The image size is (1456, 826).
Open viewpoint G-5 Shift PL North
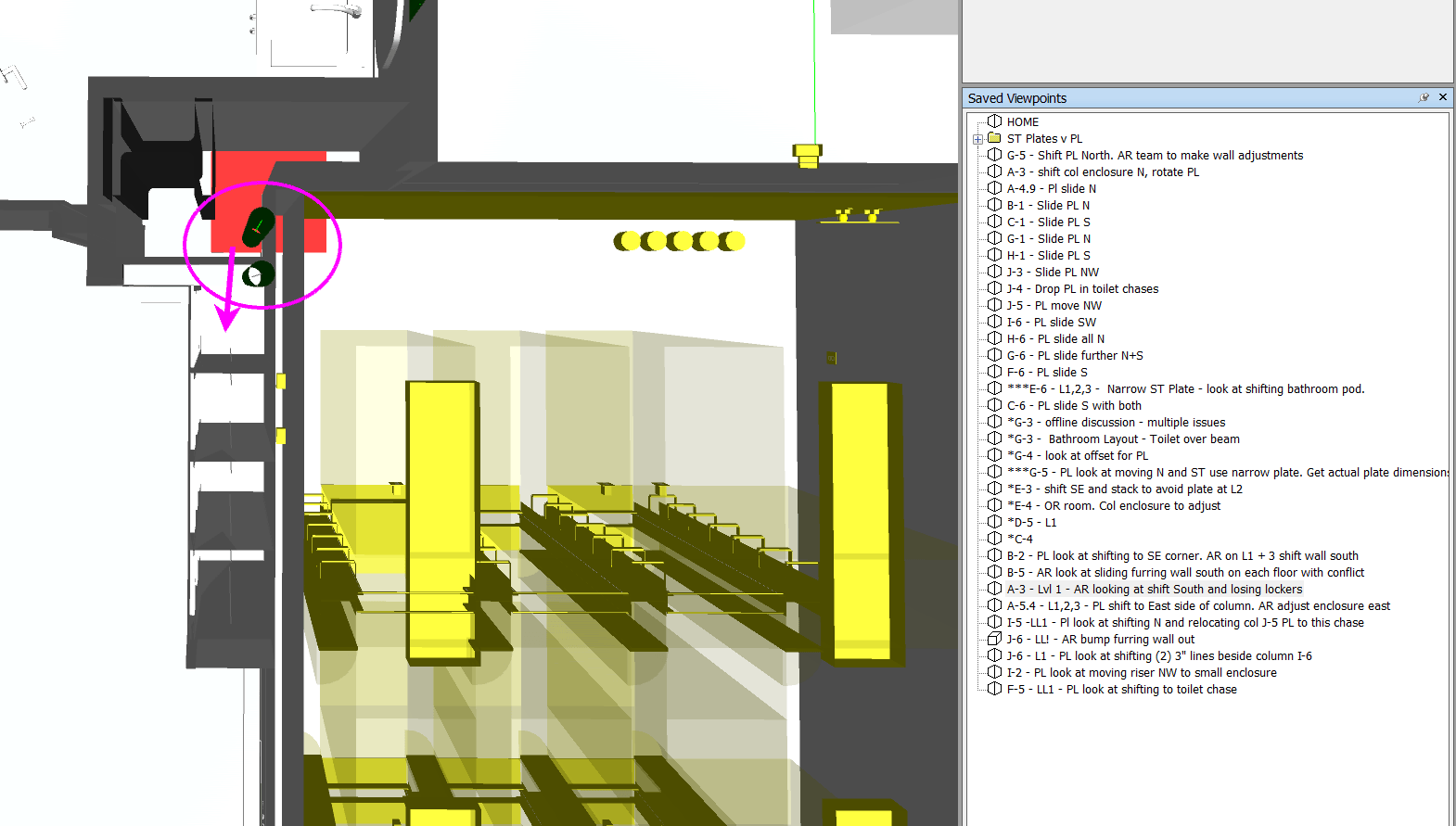point(1155,156)
